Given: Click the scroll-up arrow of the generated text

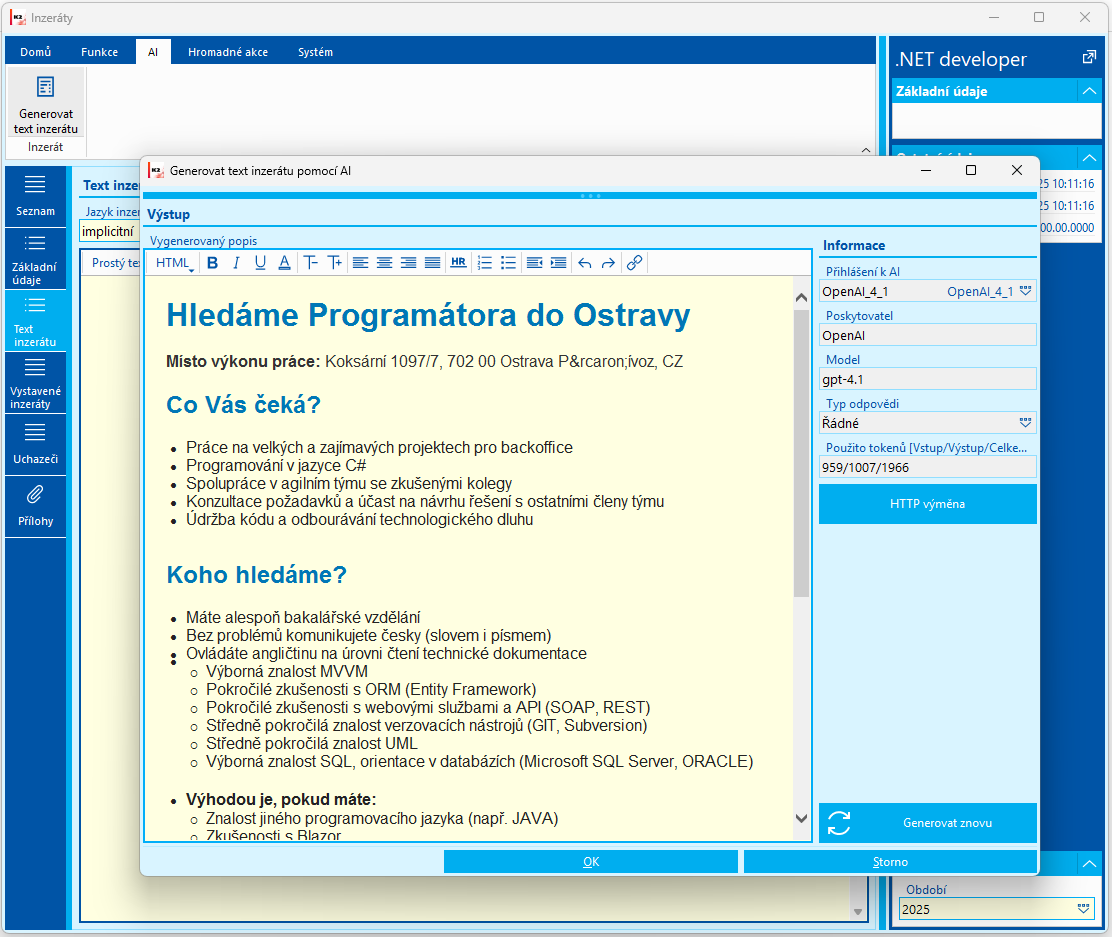Looking at the screenshot, I should 801,298.
